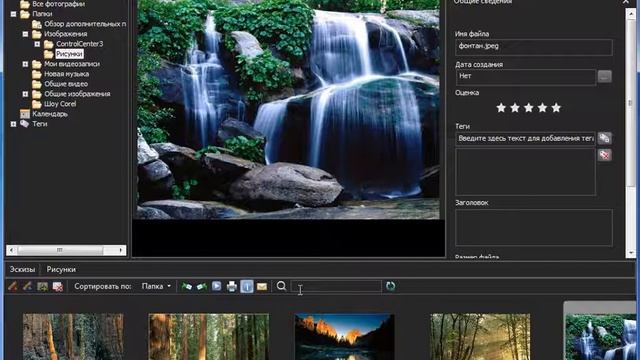Screen dimensions: 640x360
Task: Expand the Теги tree node
Action: (13, 124)
